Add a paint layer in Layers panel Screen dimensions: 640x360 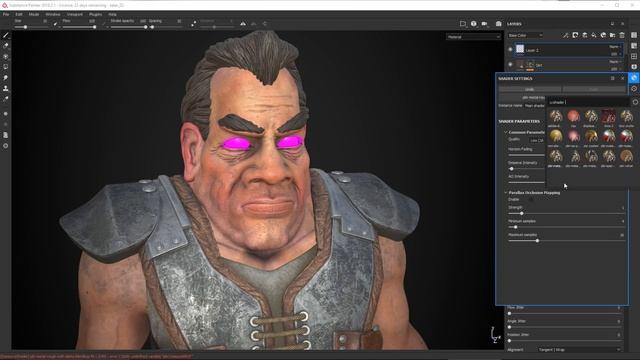pyautogui.click(x=585, y=36)
